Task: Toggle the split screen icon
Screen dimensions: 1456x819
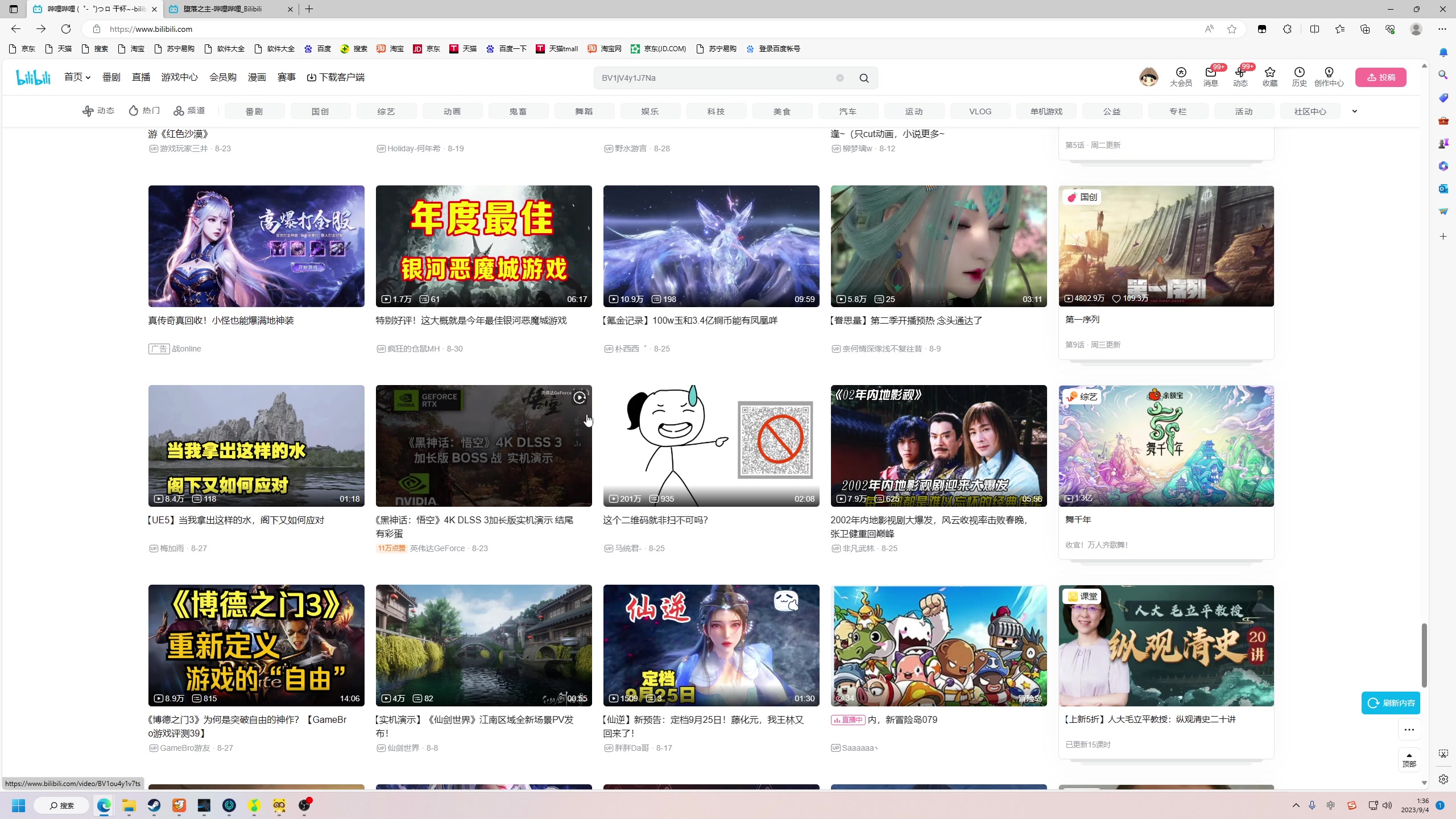Action: 1314,29
